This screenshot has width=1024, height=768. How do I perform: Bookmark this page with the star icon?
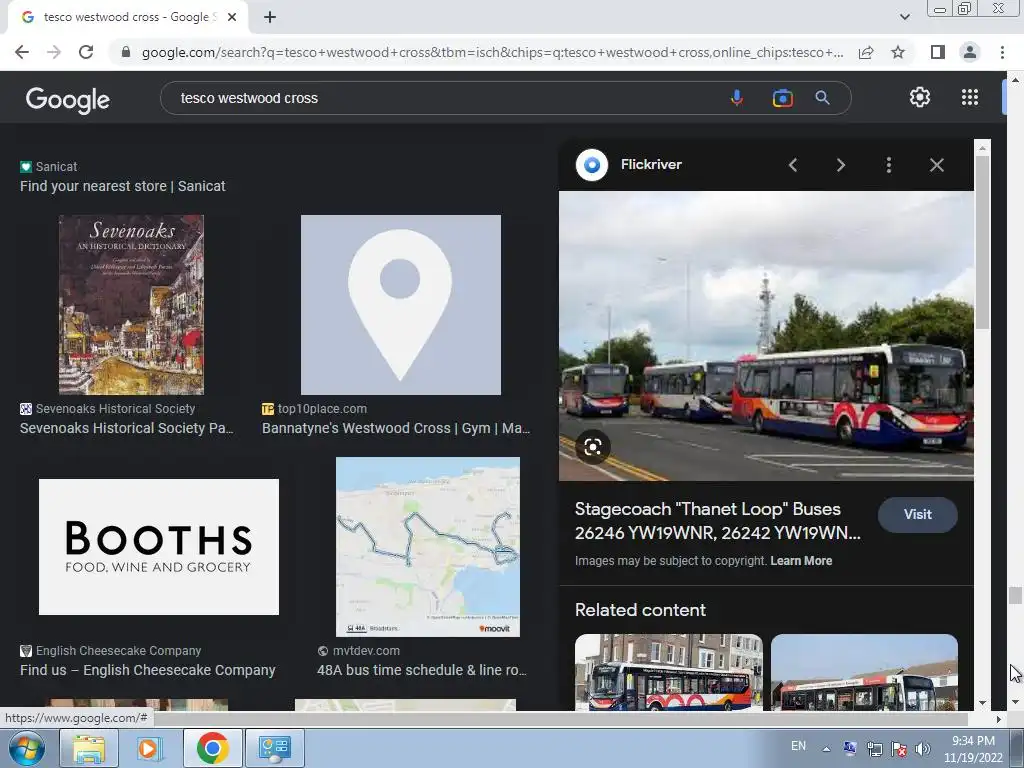898,52
